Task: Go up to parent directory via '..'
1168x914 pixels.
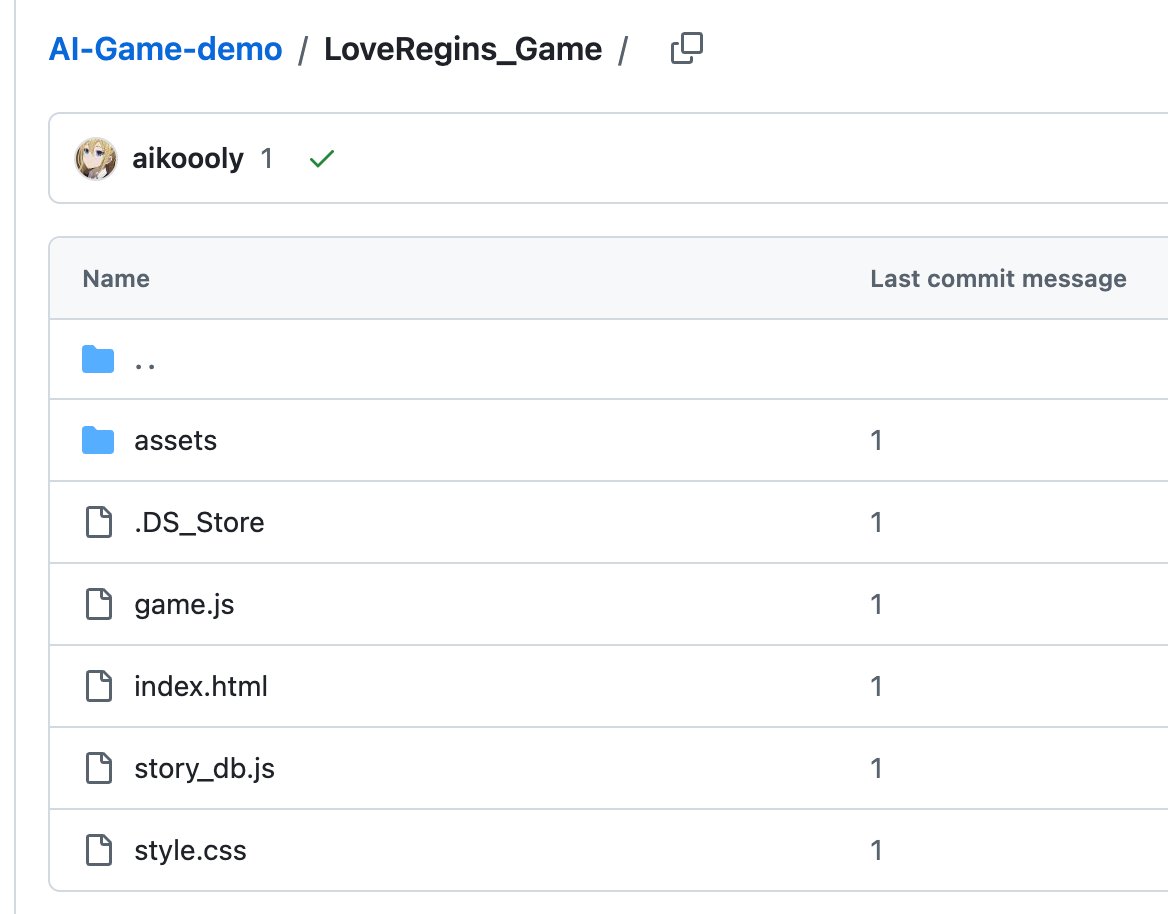Action: tap(145, 361)
